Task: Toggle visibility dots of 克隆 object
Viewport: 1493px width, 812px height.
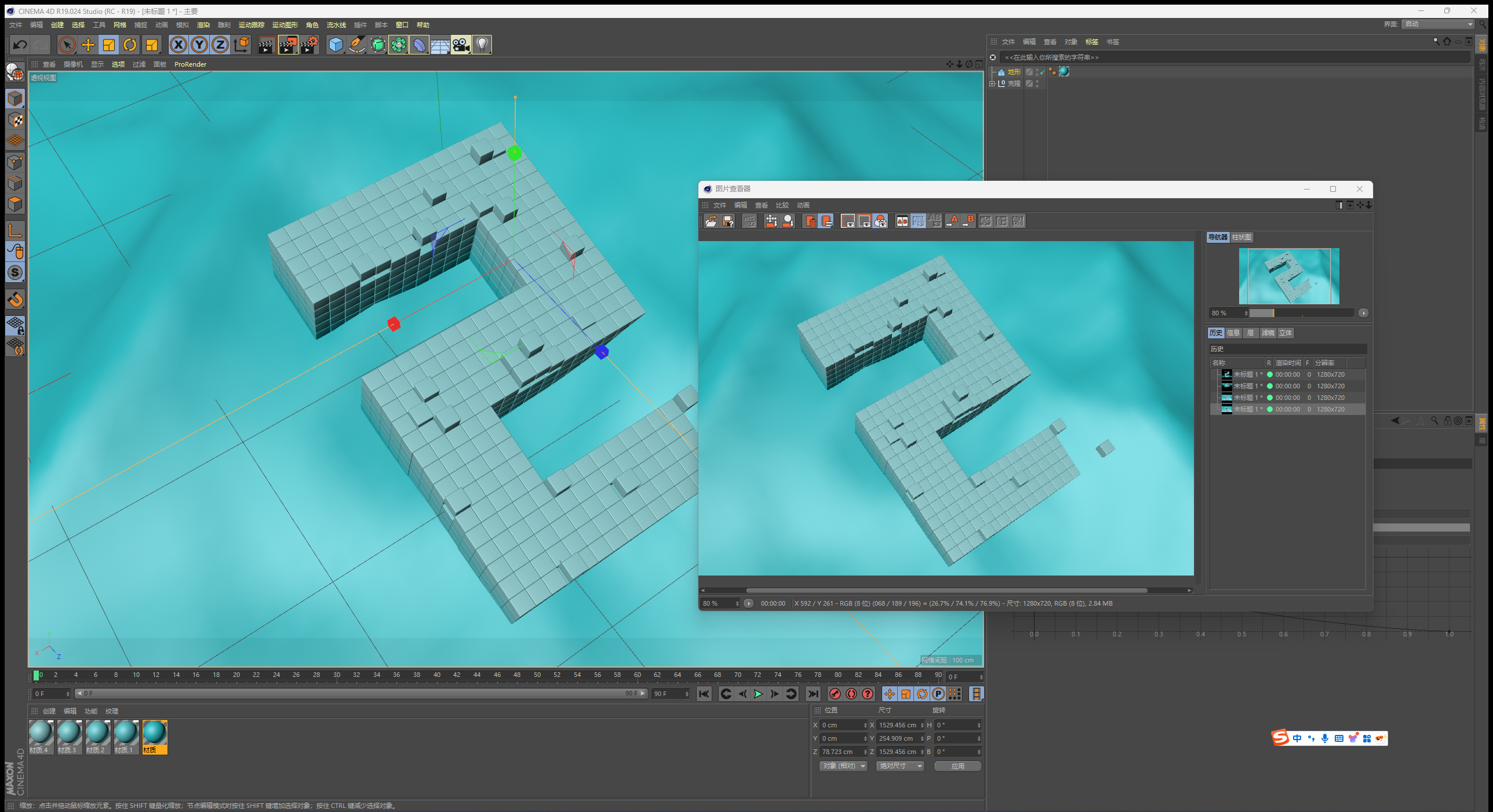Action: coord(1037,83)
